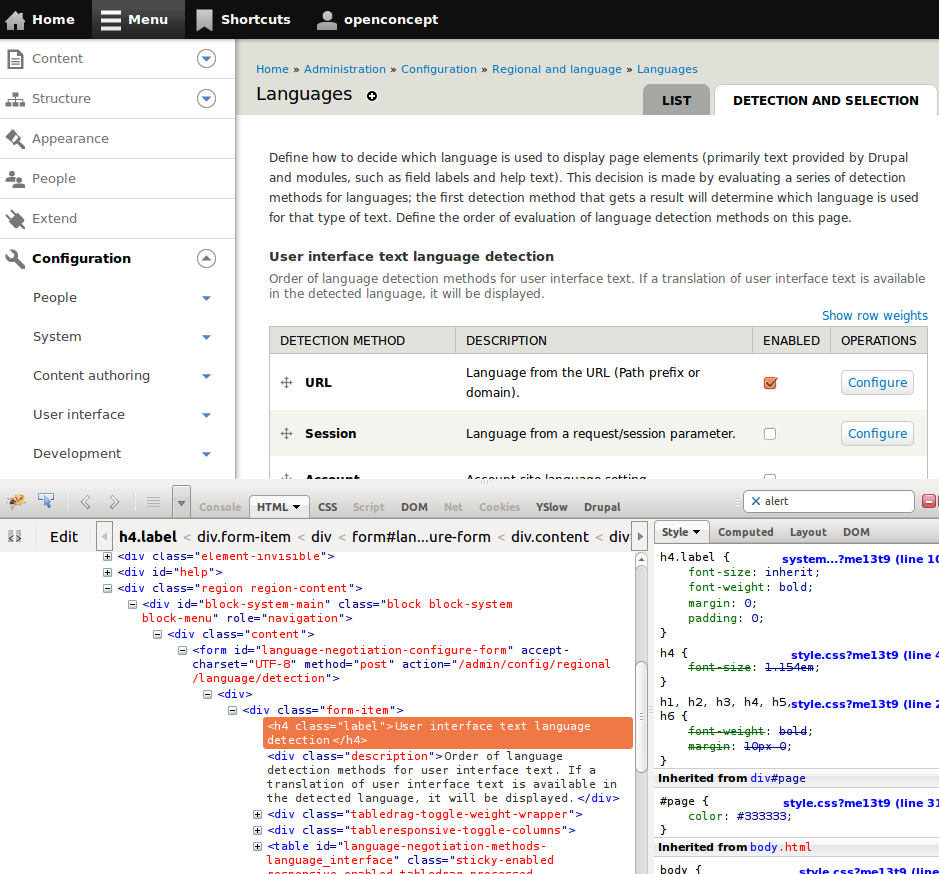The image size is (939, 874).
Task: Activate Firebug's Inspect Element tool
Action: pos(45,498)
